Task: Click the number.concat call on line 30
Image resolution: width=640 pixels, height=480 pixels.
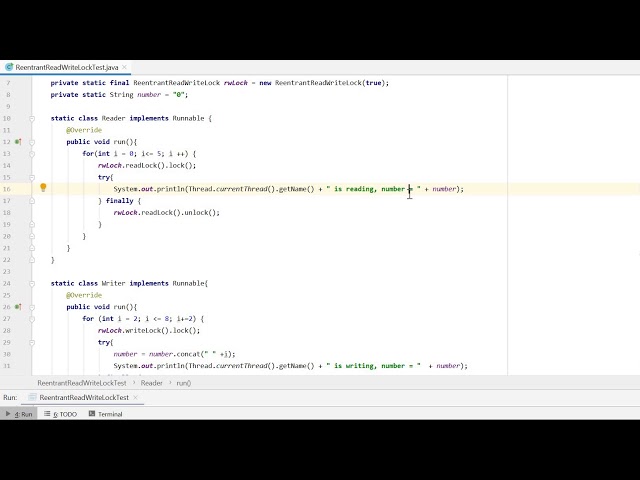Action: 192,354
